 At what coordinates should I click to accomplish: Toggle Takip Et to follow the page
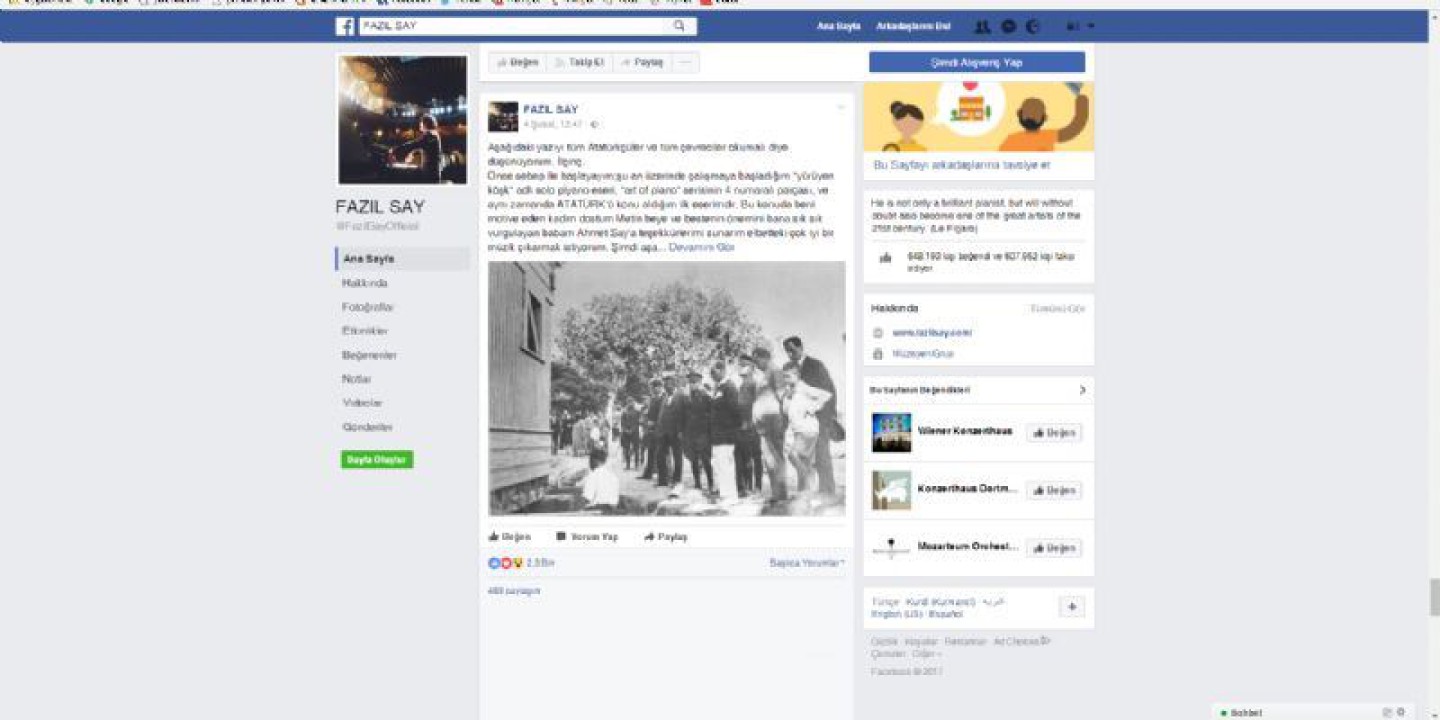[580, 62]
